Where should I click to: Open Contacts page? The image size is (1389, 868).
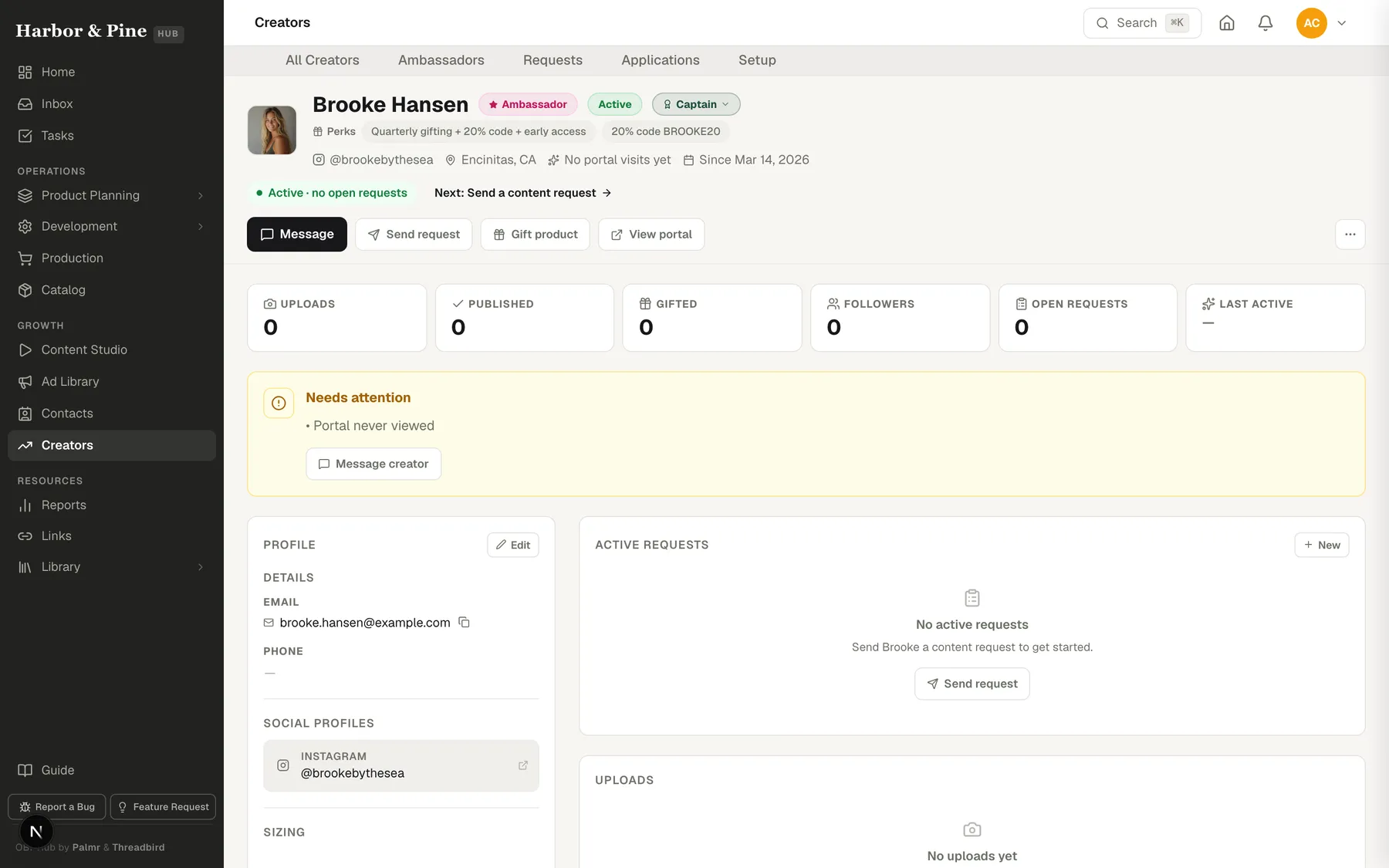coord(112,414)
